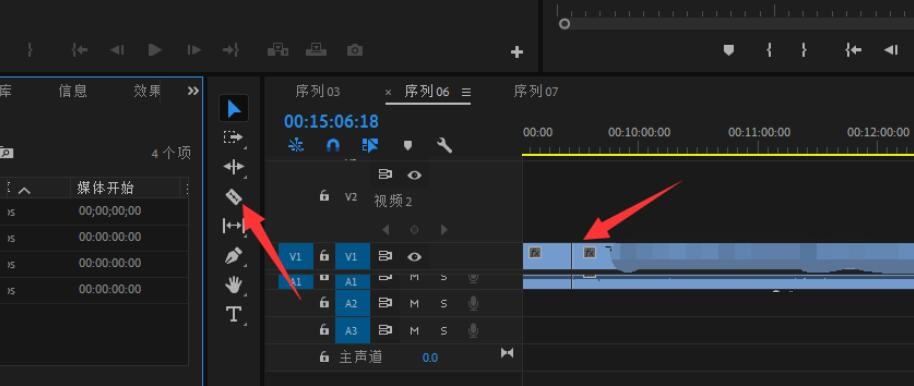Screen dimensions: 914x386
Task: Go to In point in program monitor
Action: pyautogui.click(x=853, y=50)
